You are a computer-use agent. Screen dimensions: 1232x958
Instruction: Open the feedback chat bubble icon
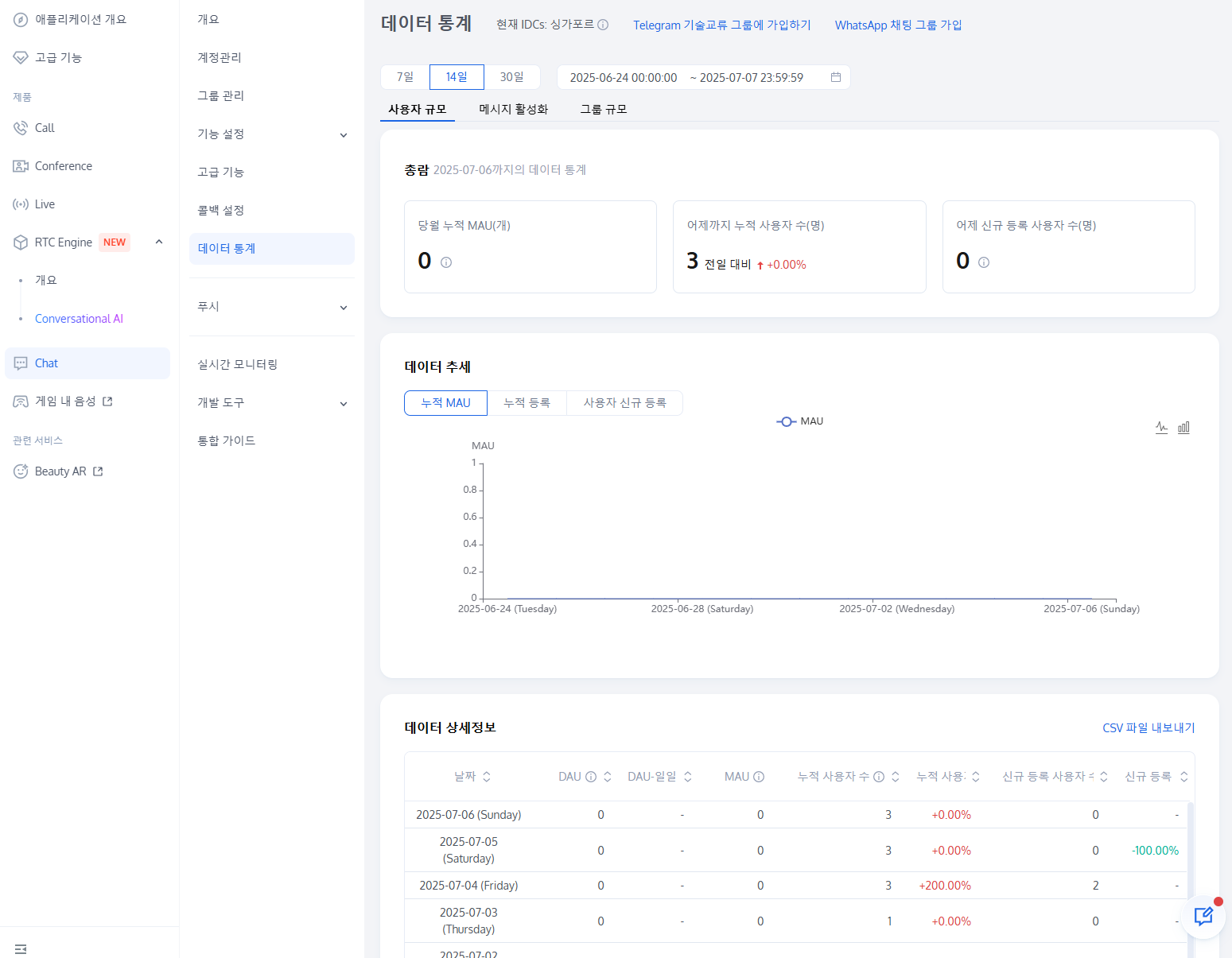(x=1203, y=917)
